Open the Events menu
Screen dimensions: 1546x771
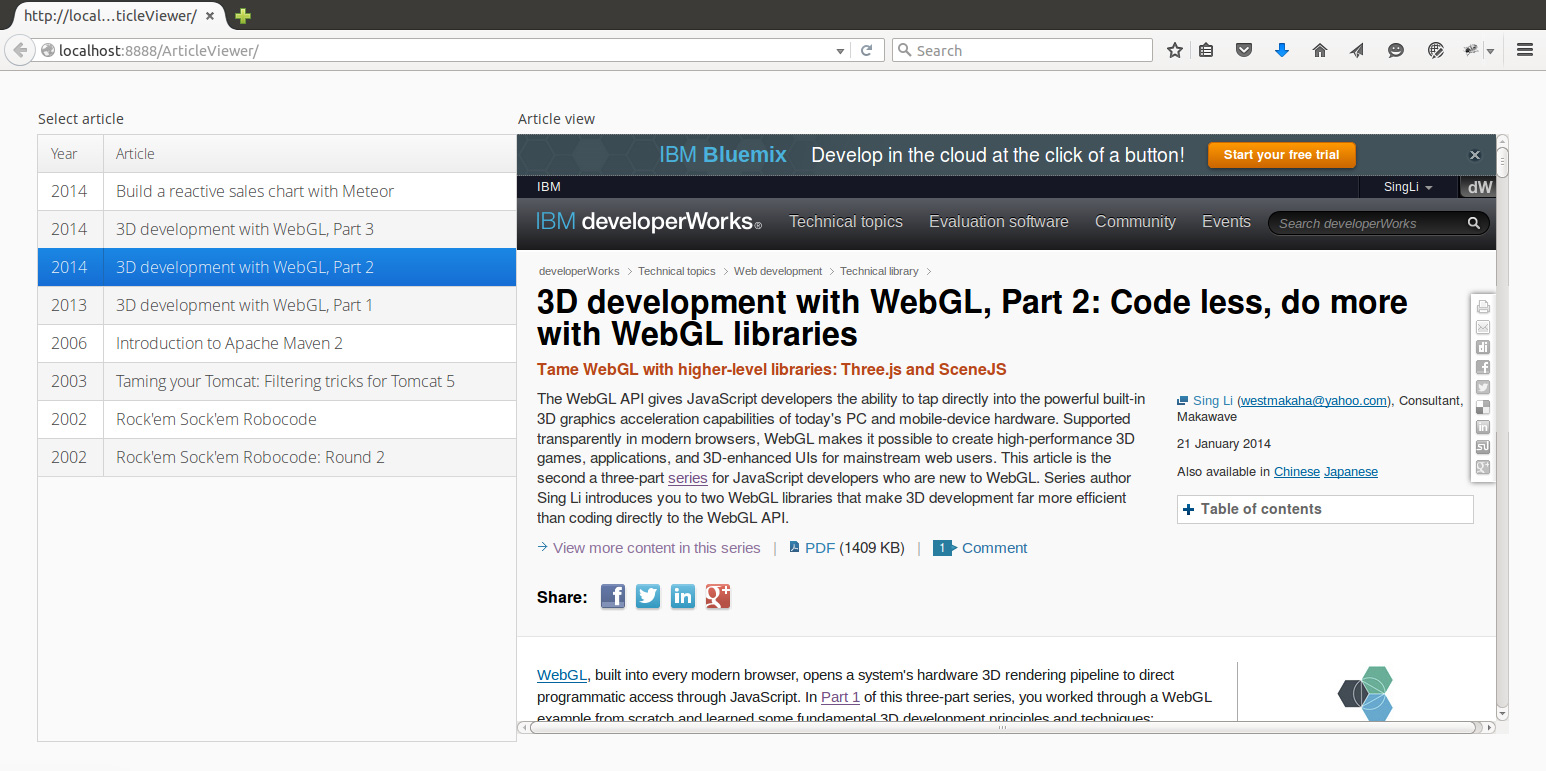click(x=1226, y=222)
